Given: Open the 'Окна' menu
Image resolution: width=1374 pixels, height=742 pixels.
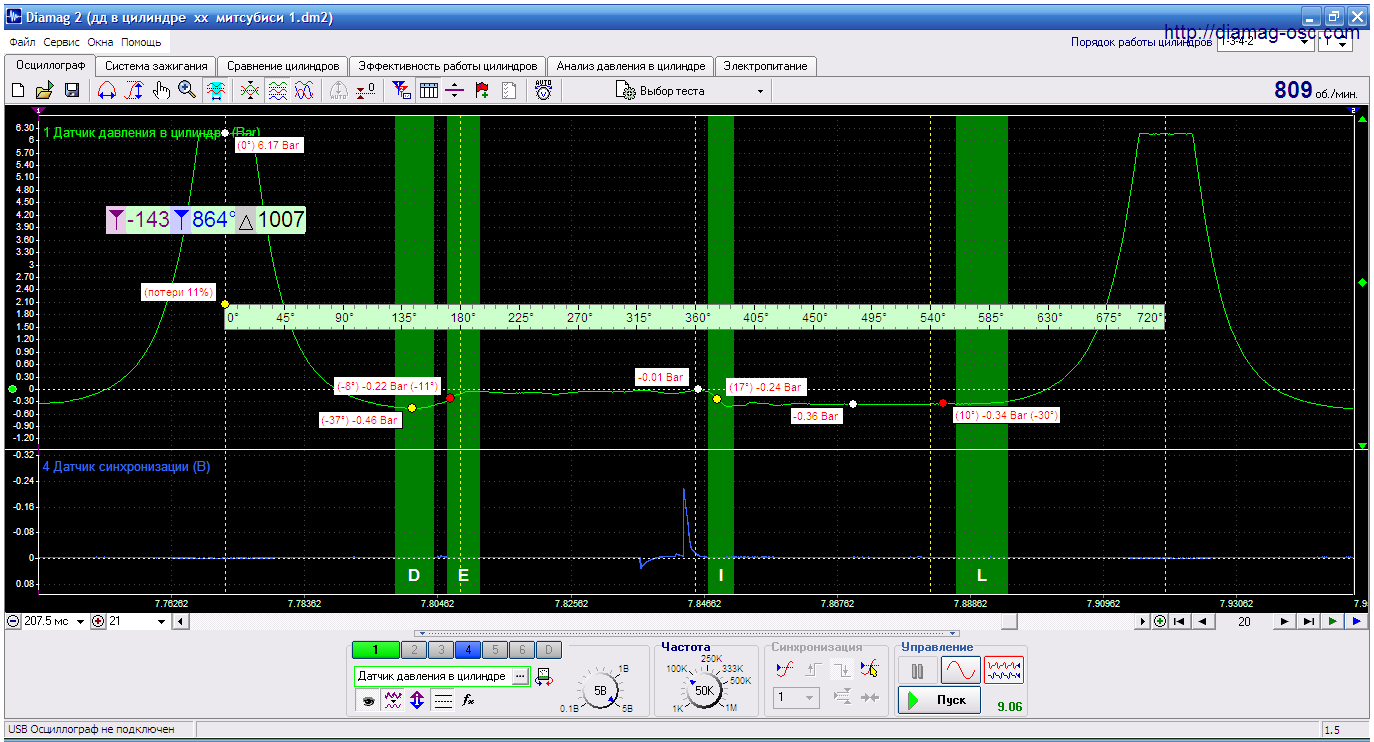Looking at the screenshot, I should (100, 43).
